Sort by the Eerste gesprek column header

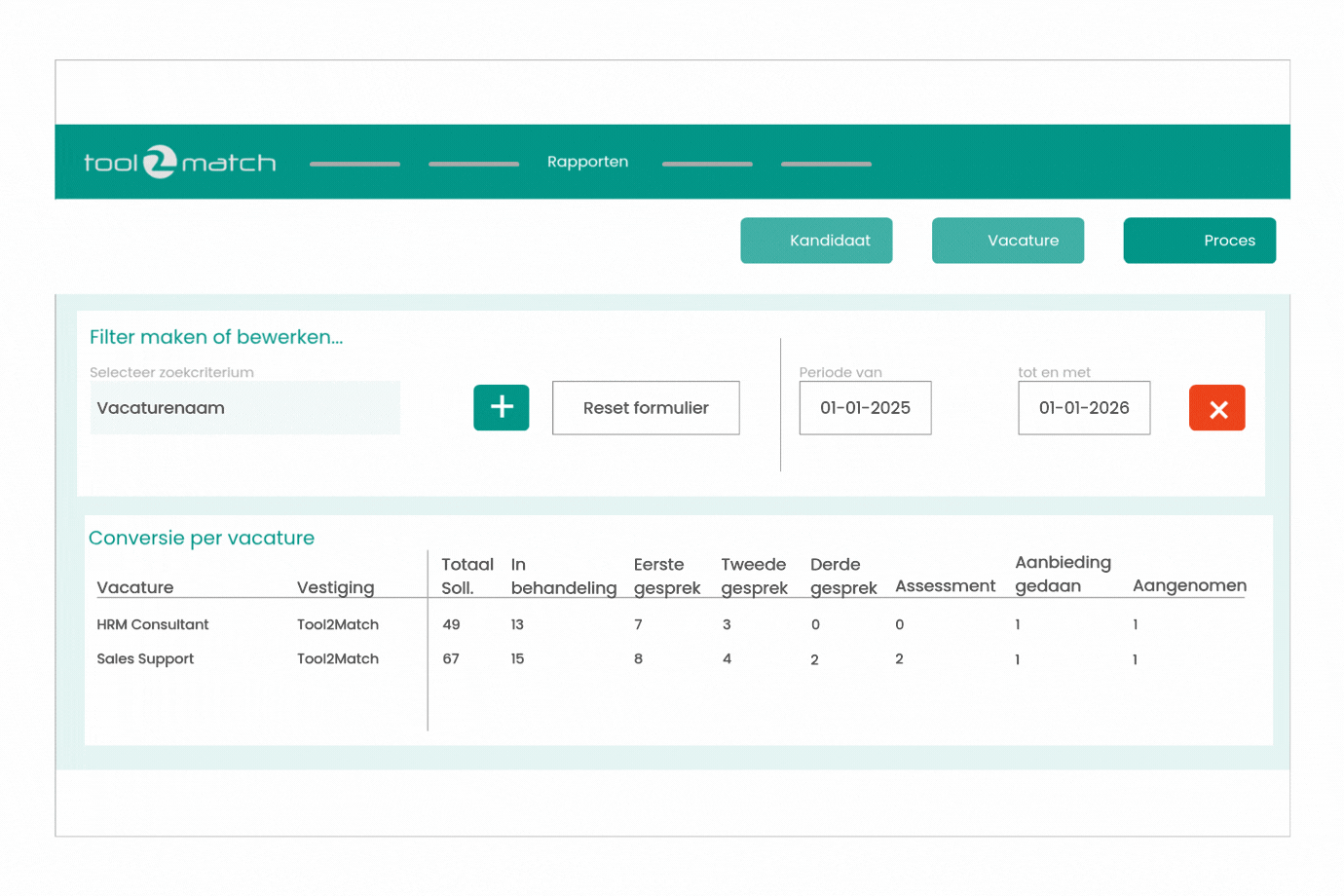pyautogui.click(x=666, y=577)
